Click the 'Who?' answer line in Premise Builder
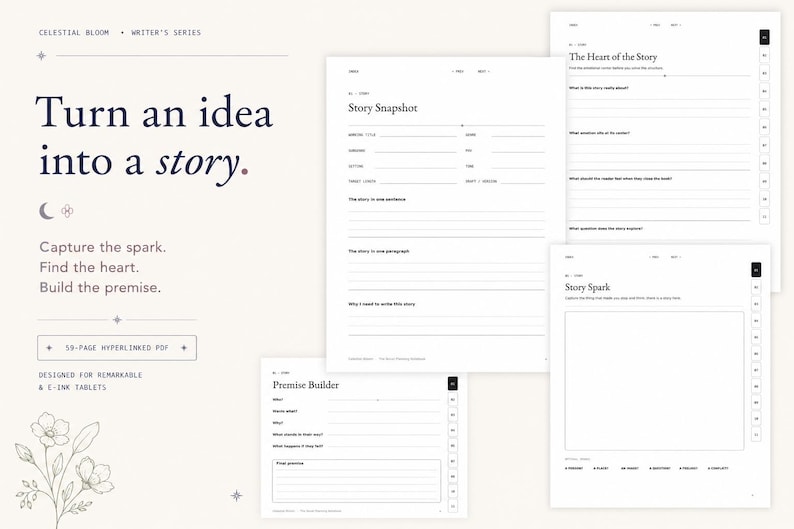 click(384, 400)
